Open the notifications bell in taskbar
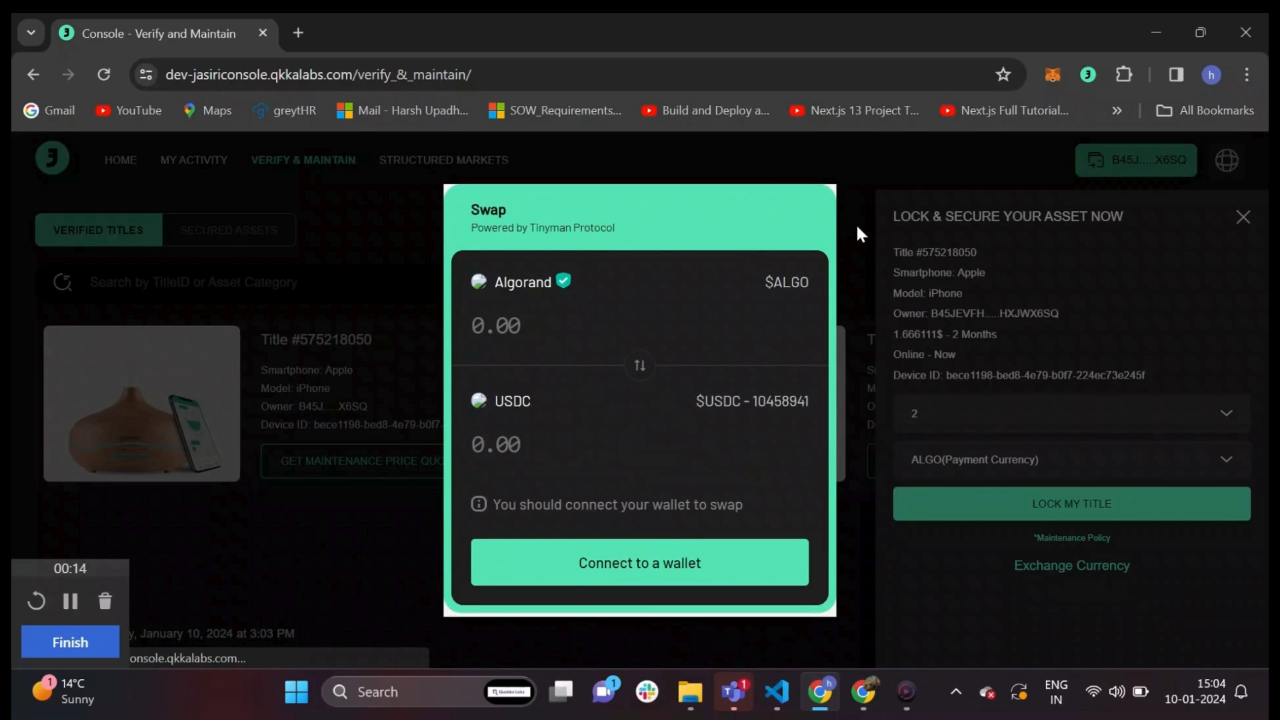 pyautogui.click(x=1241, y=691)
